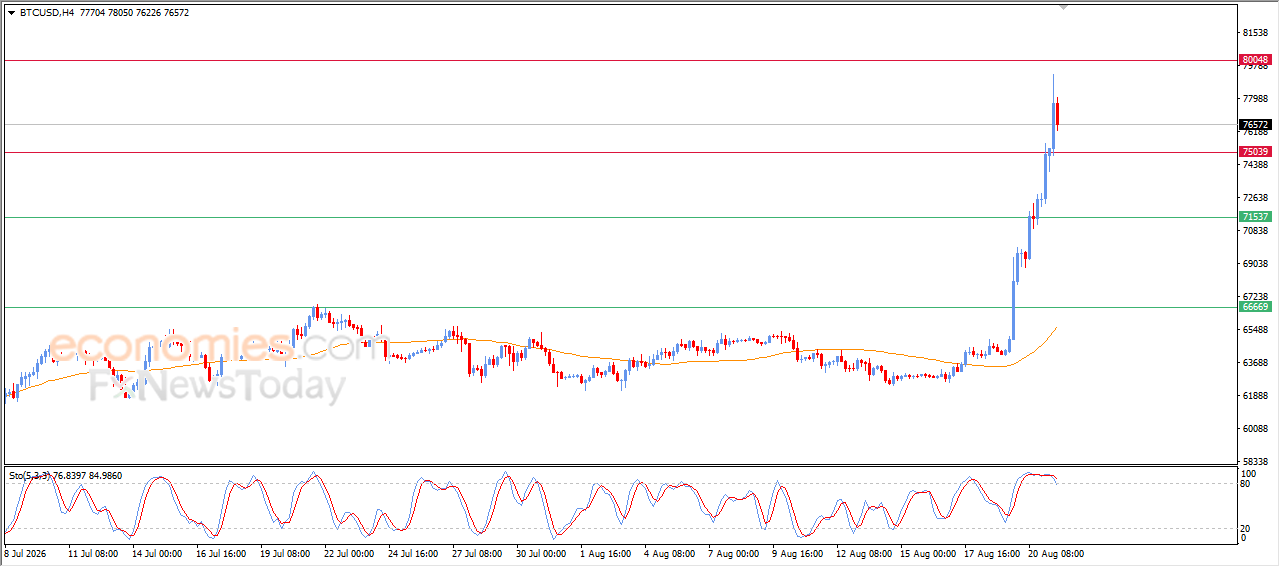Click the 81538 price axis value
1280x567 pixels.
[x=1254, y=33]
